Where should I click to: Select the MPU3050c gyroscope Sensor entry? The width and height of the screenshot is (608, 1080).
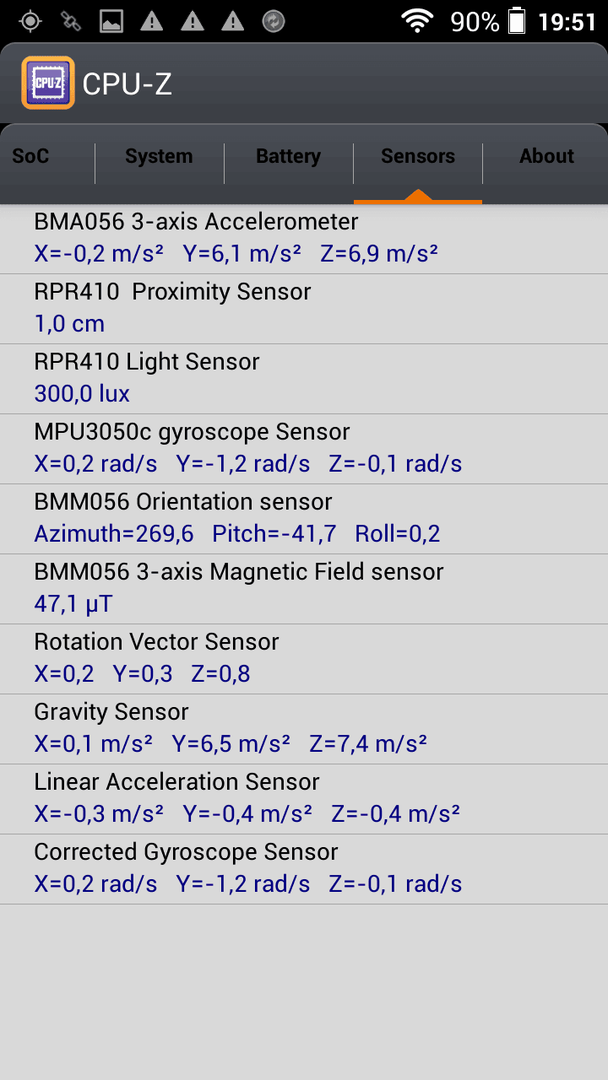click(304, 449)
